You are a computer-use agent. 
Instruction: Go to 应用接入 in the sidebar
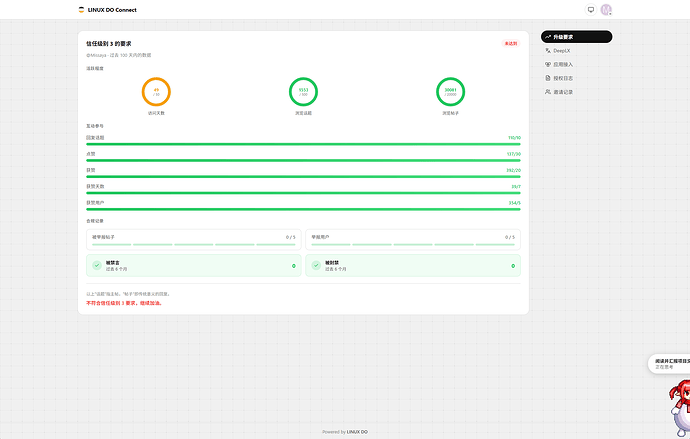click(x=576, y=64)
